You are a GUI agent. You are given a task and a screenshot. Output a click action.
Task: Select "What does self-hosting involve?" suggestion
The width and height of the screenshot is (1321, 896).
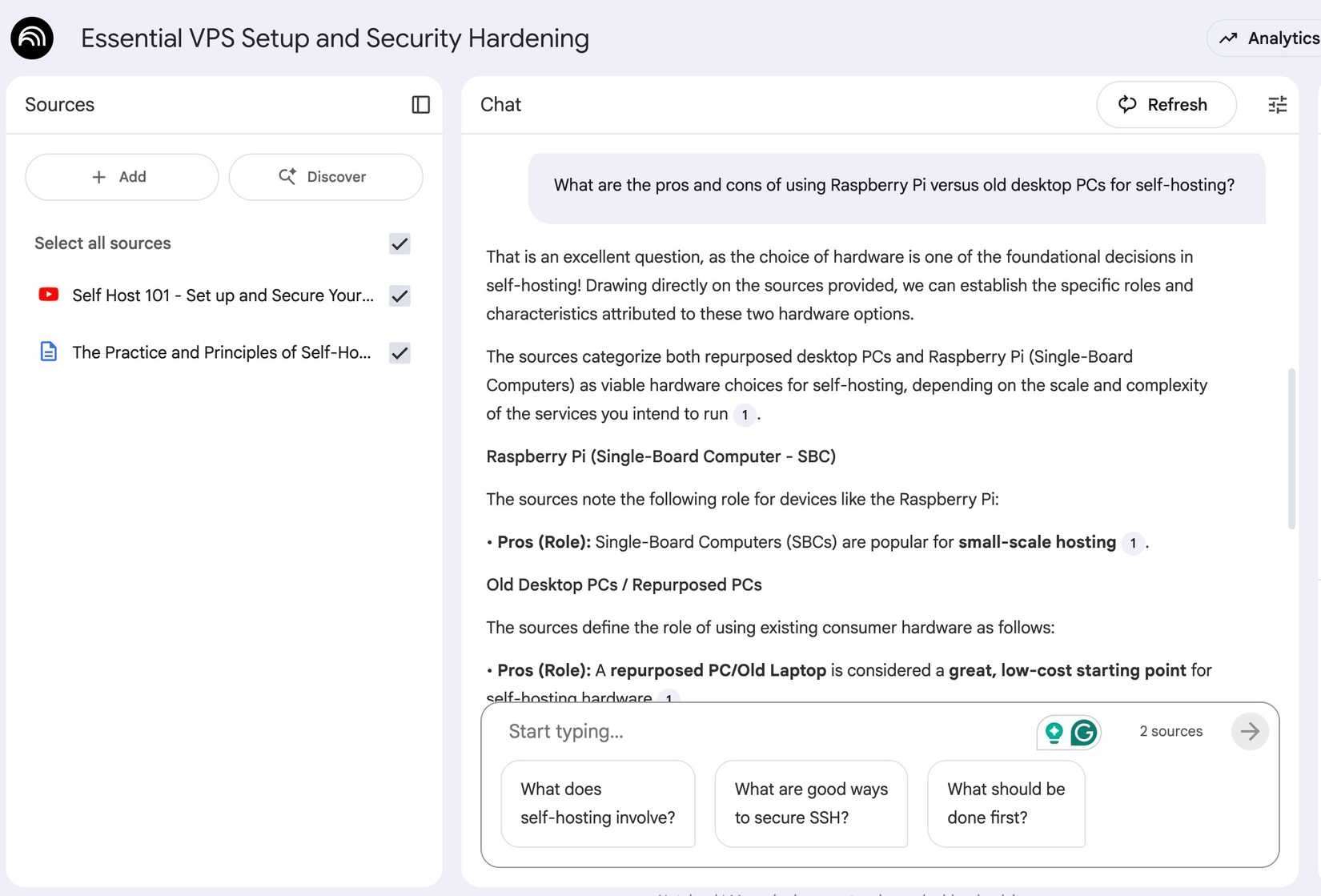click(x=597, y=803)
